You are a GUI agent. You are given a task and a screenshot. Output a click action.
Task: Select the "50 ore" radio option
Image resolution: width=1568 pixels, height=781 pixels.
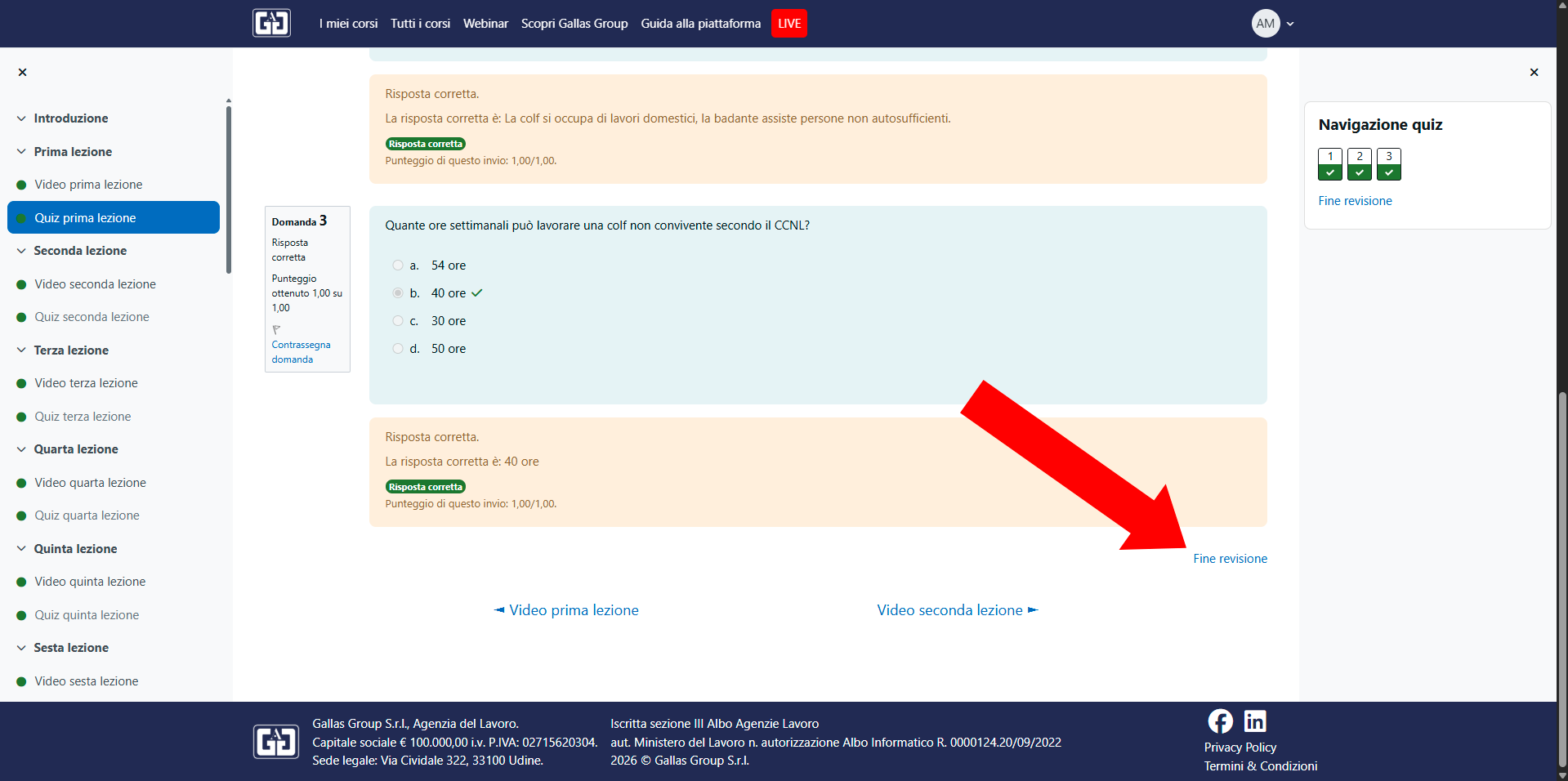pyautogui.click(x=398, y=349)
